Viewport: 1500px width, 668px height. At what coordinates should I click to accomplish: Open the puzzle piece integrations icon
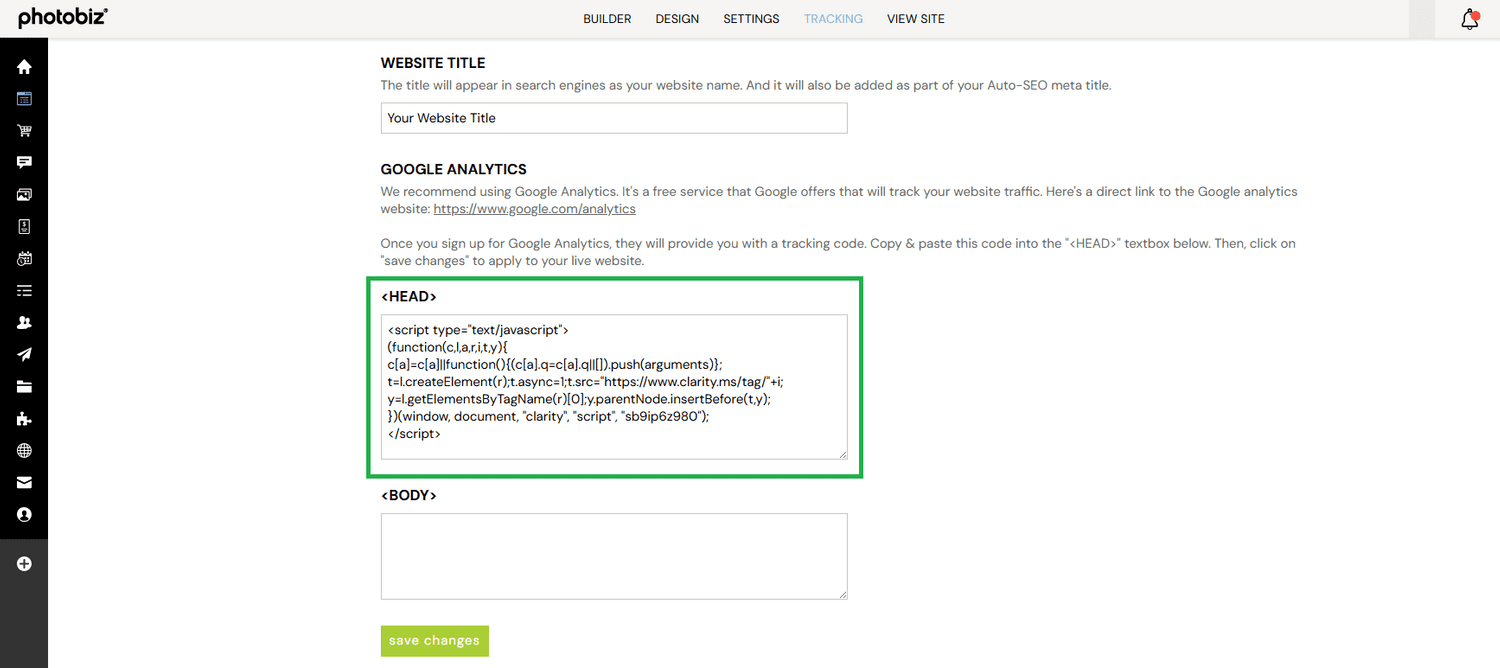[x=24, y=419]
